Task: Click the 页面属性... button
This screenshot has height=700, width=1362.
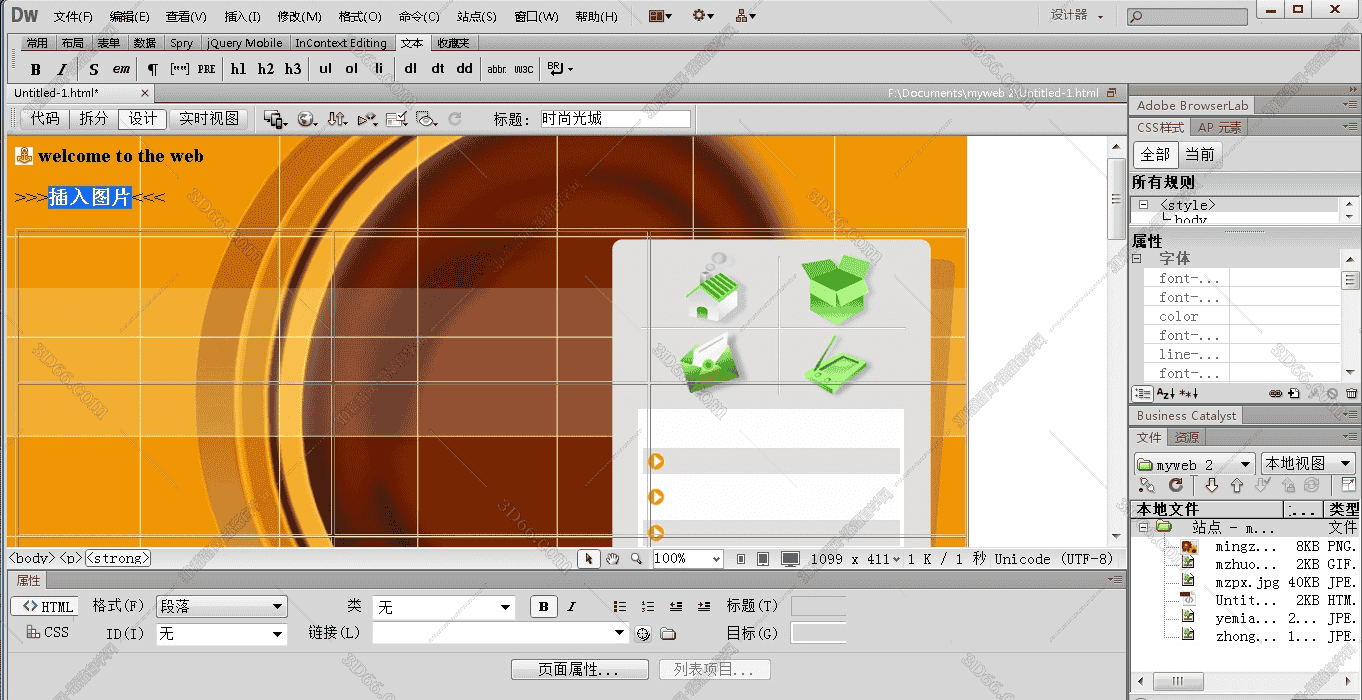Action: pos(579,670)
